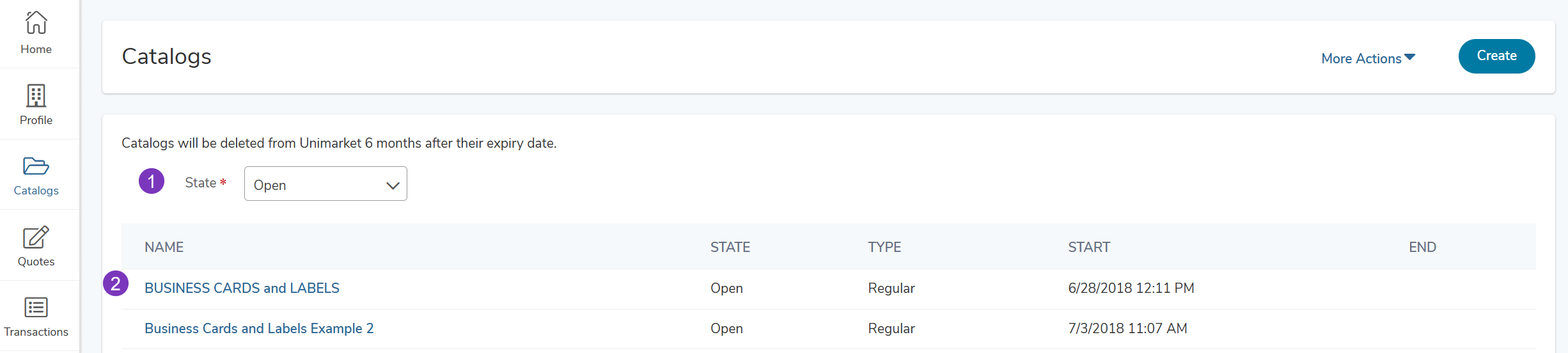This screenshot has width=1568, height=353.
Task: Click the More Actions caret arrow
Action: [1410, 58]
